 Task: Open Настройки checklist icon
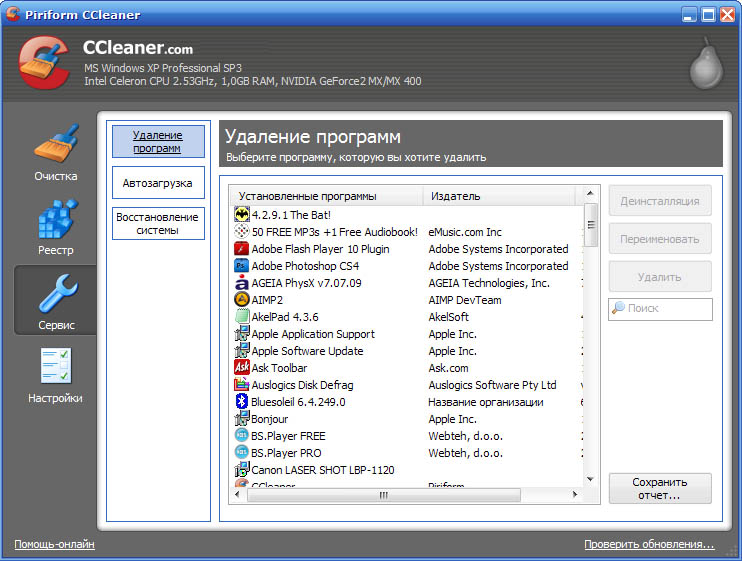[55, 367]
